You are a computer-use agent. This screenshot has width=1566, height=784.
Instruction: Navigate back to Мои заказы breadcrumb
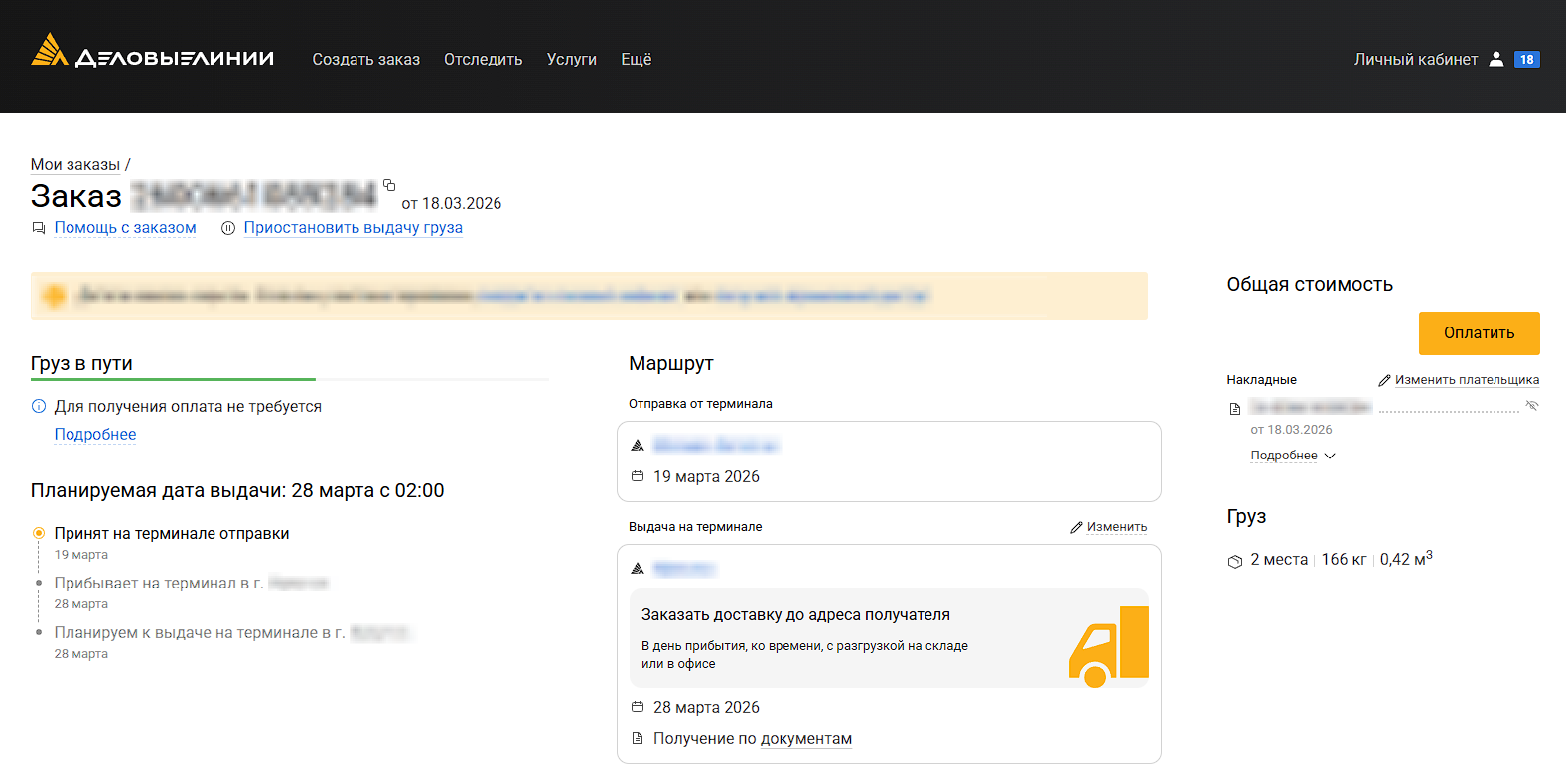pyautogui.click(x=75, y=165)
